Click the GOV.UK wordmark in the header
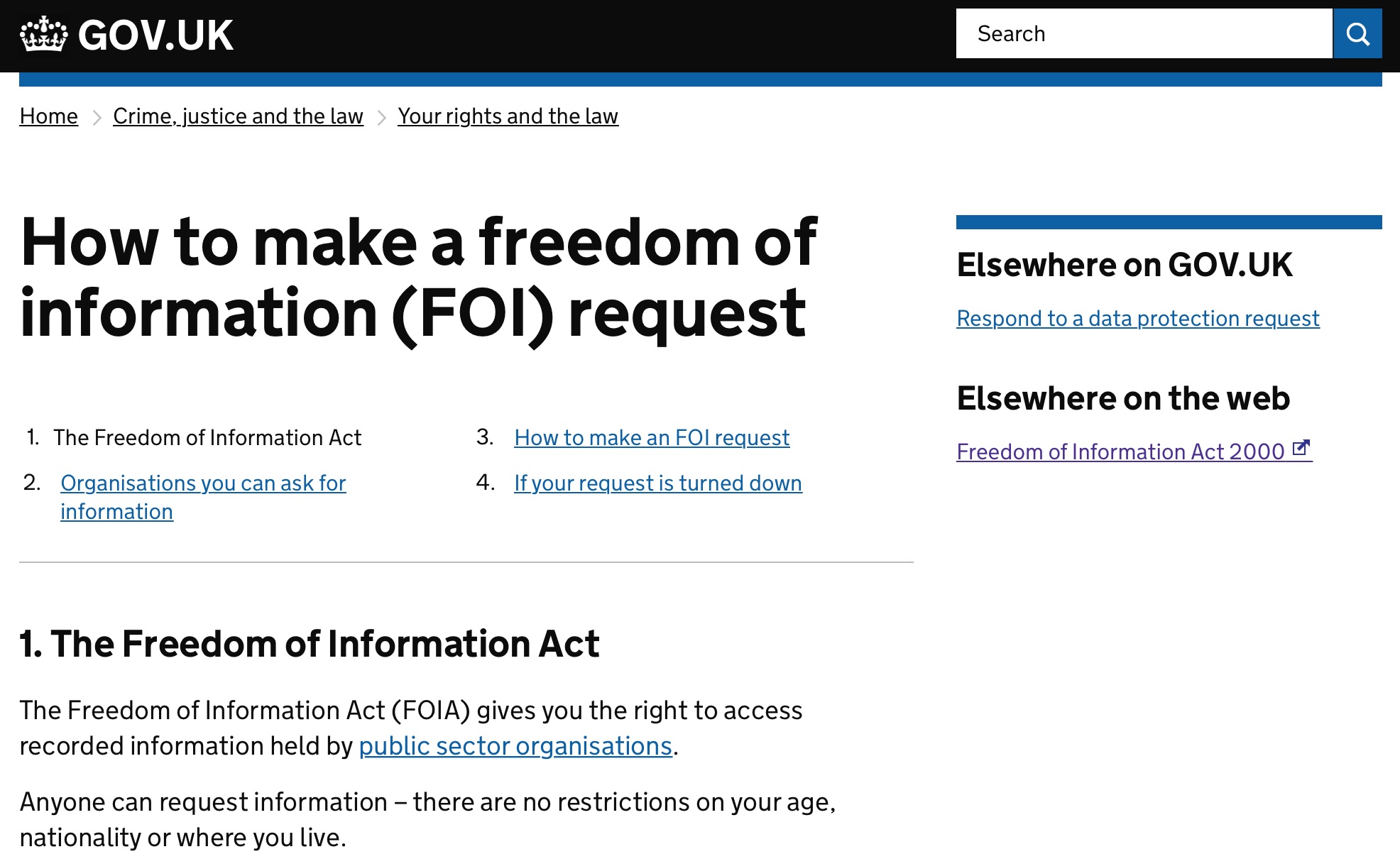The width and height of the screenshot is (1400, 859). [155, 35]
